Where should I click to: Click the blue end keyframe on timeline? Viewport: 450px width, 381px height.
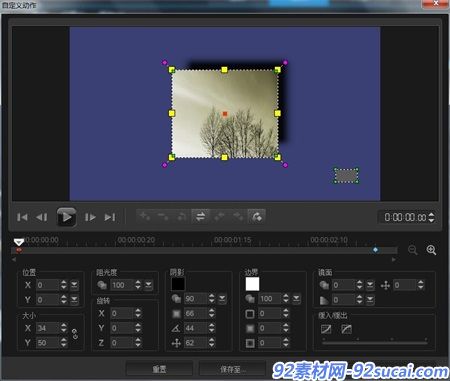pos(376,250)
